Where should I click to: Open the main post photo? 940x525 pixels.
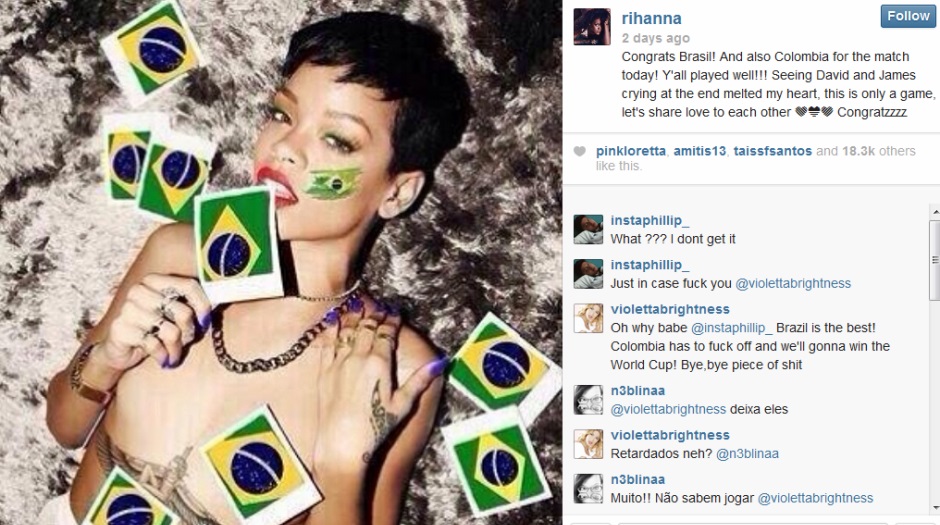click(x=281, y=262)
